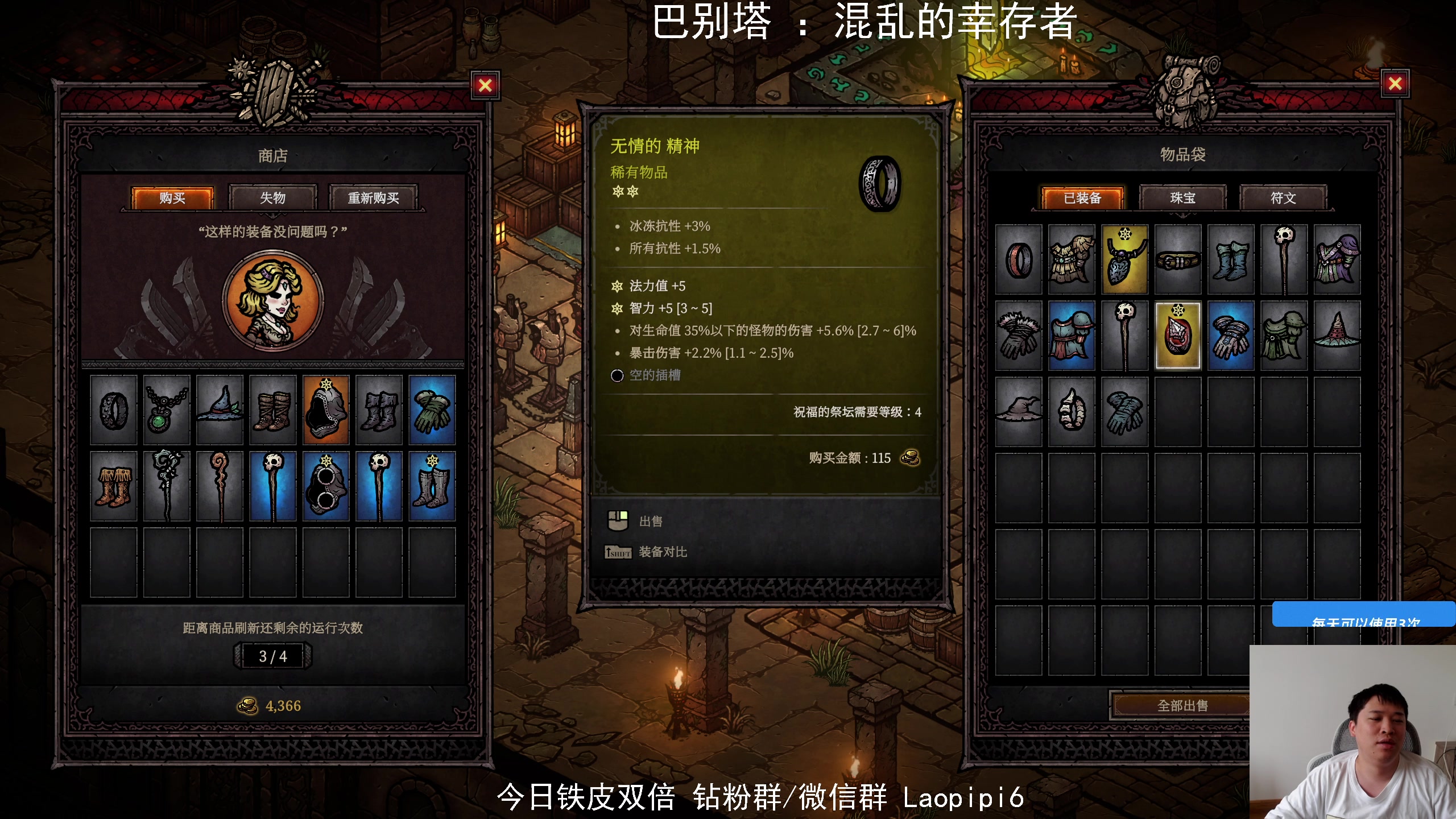Select the dark ring in the shop
The width and height of the screenshot is (1456, 819).
tap(114, 409)
